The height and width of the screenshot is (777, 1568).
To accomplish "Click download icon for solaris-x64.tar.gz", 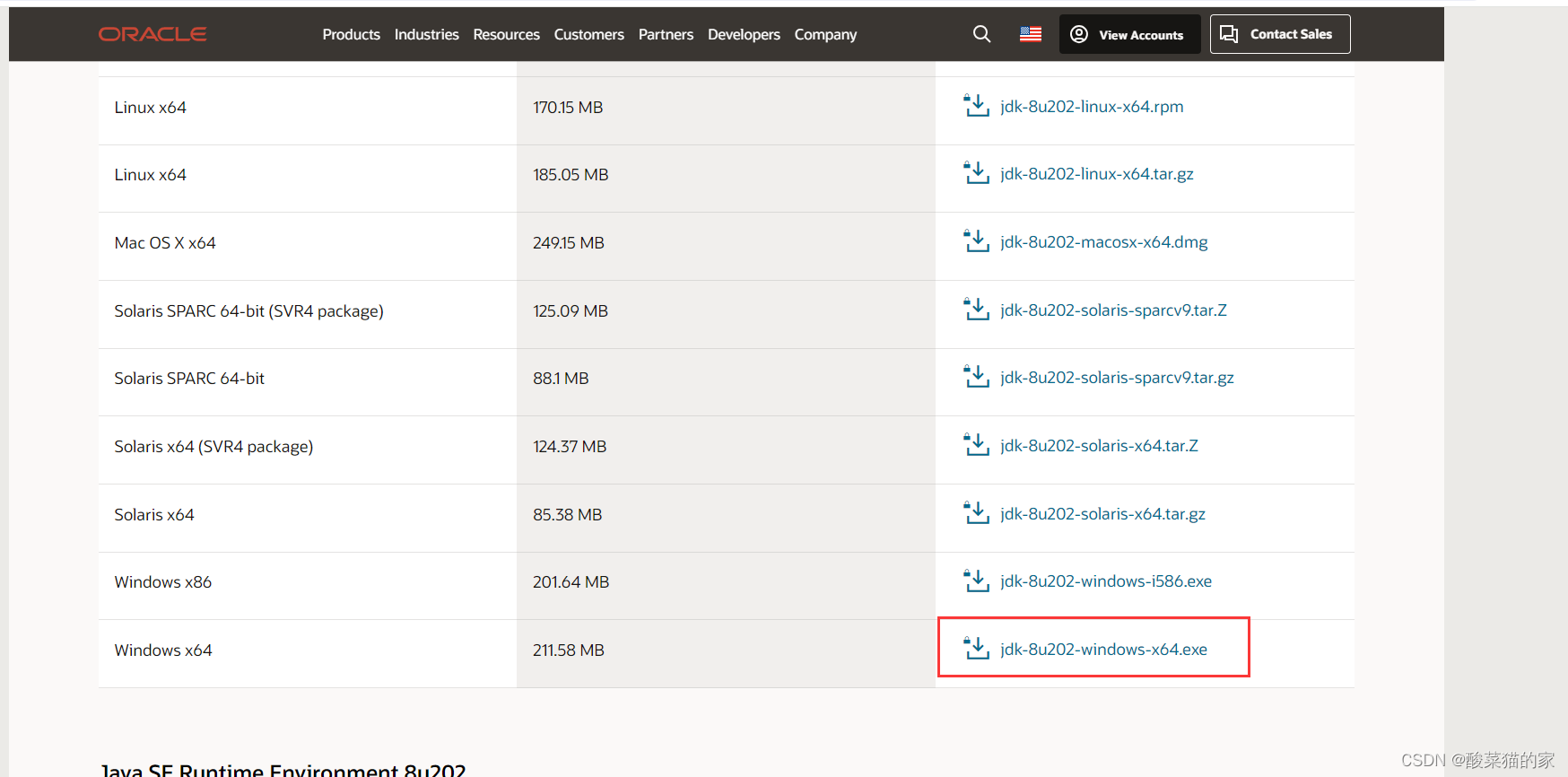I will pyautogui.click(x=976, y=513).
